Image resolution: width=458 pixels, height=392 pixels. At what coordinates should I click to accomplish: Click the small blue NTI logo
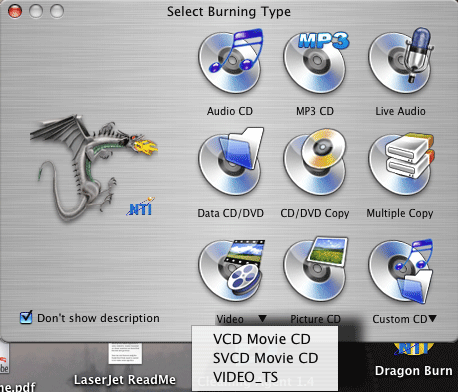tap(141, 207)
